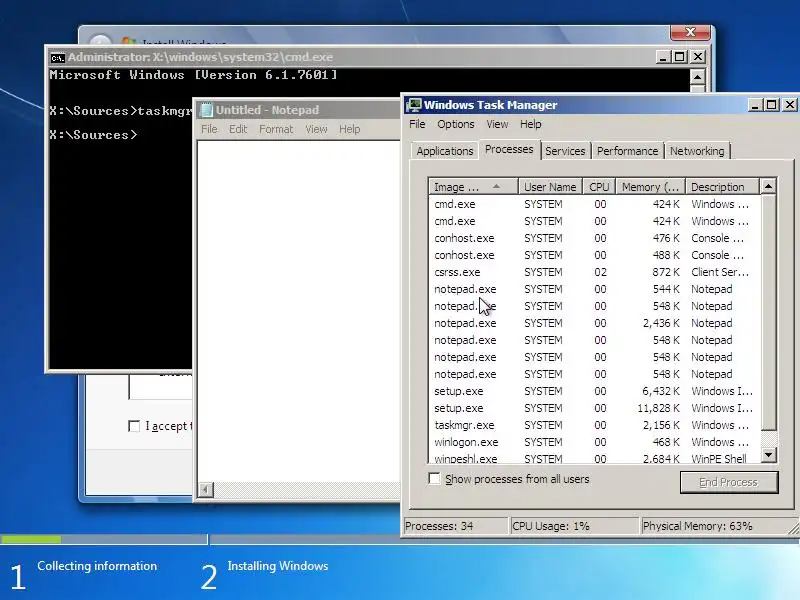800x600 pixels.
Task: Open Notepad Help menu
Action: coord(349,129)
